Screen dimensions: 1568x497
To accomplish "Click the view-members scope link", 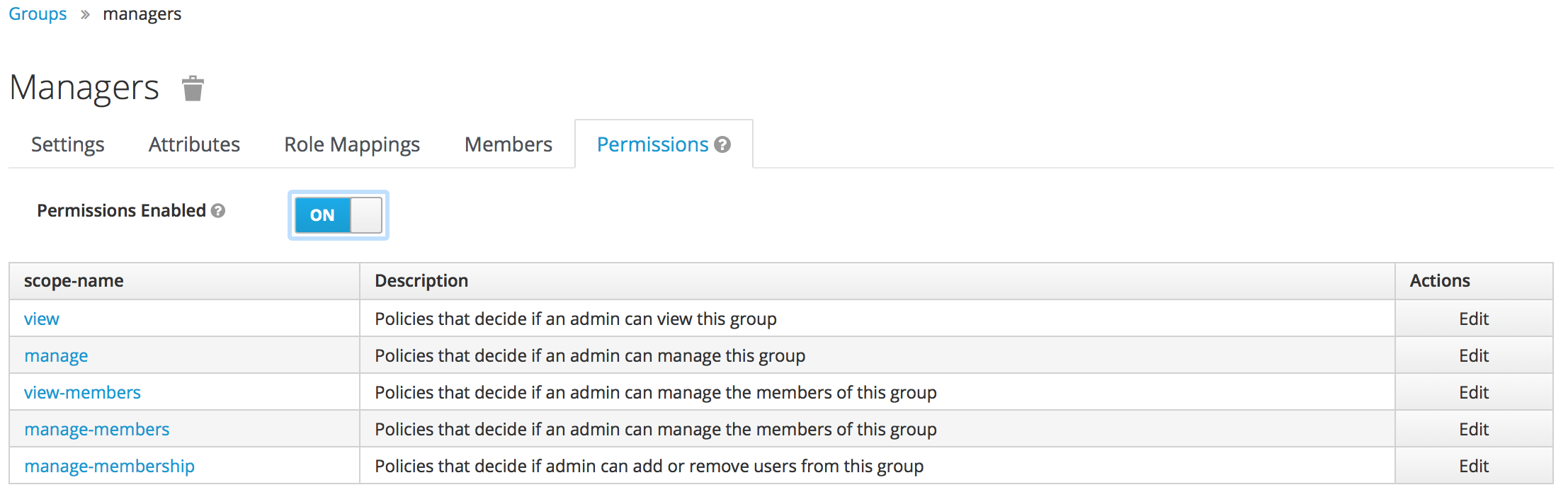I will click(82, 393).
